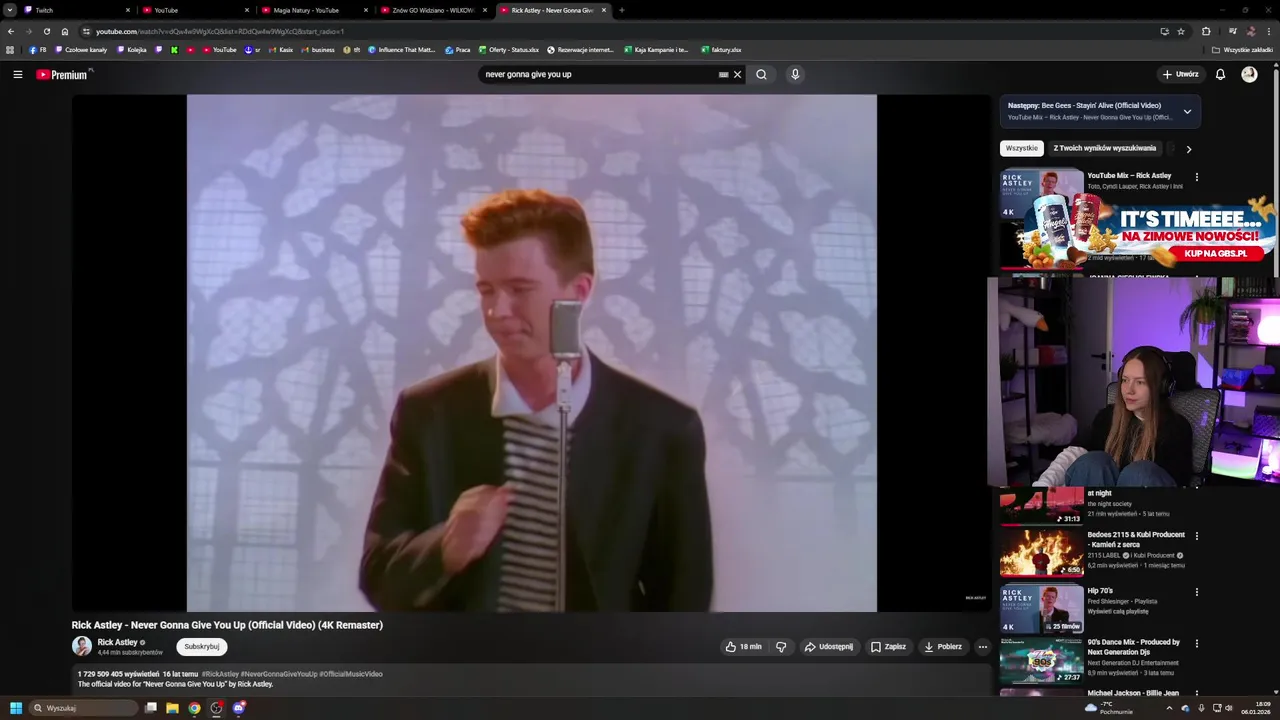Switch to the Znów GO Widziano tab
Viewport: 1280px width, 720px height.
click(434, 10)
